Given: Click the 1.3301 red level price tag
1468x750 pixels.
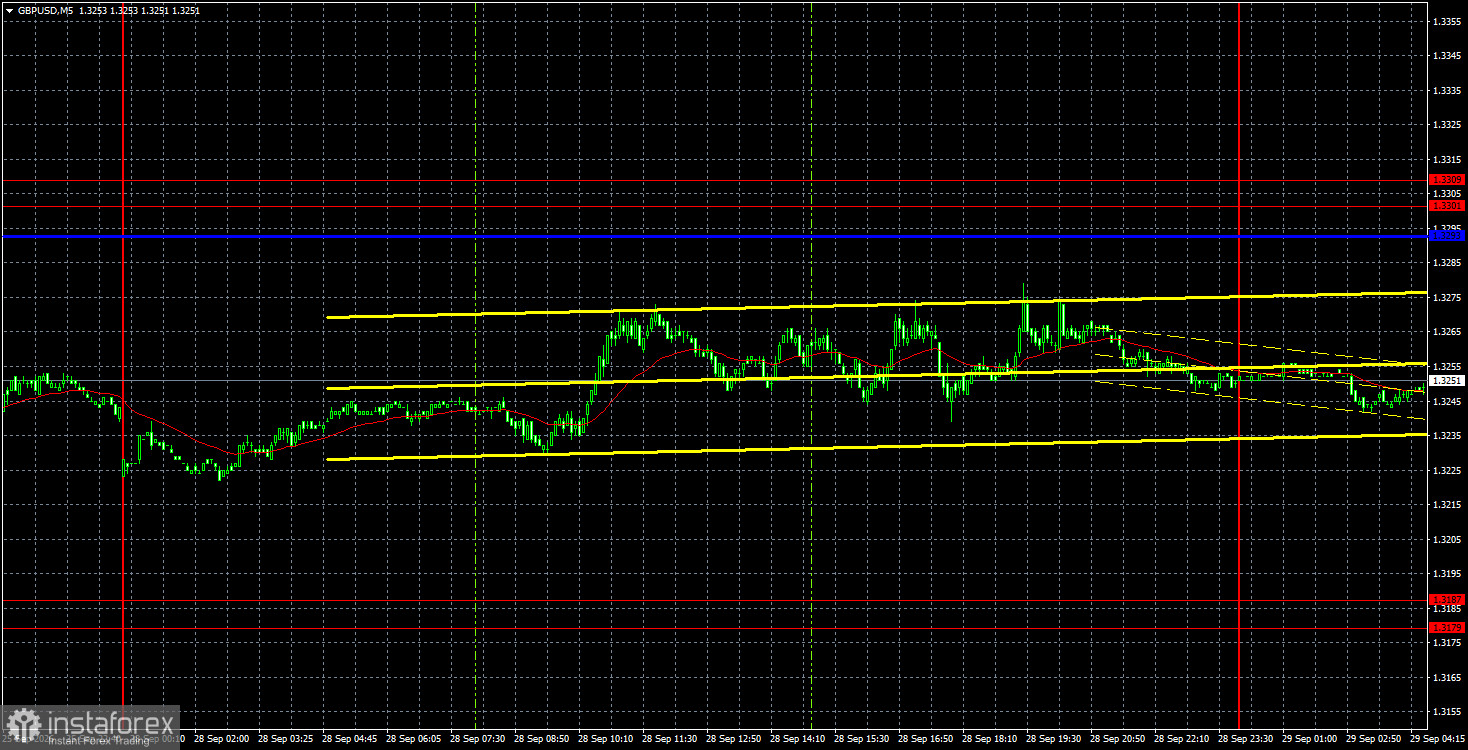Looking at the screenshot, I should (1447, 206).
